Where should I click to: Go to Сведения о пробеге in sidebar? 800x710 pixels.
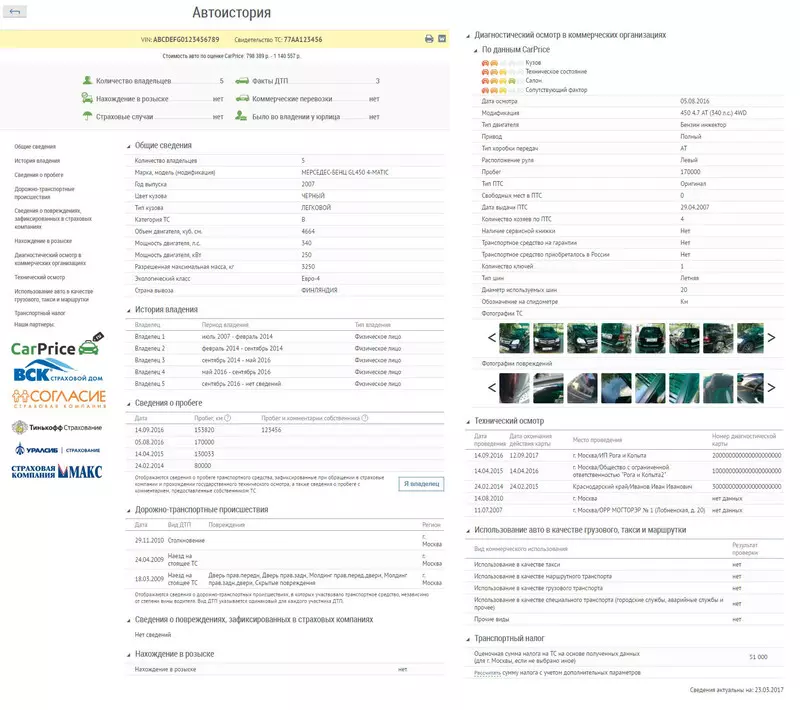[39, 175]
